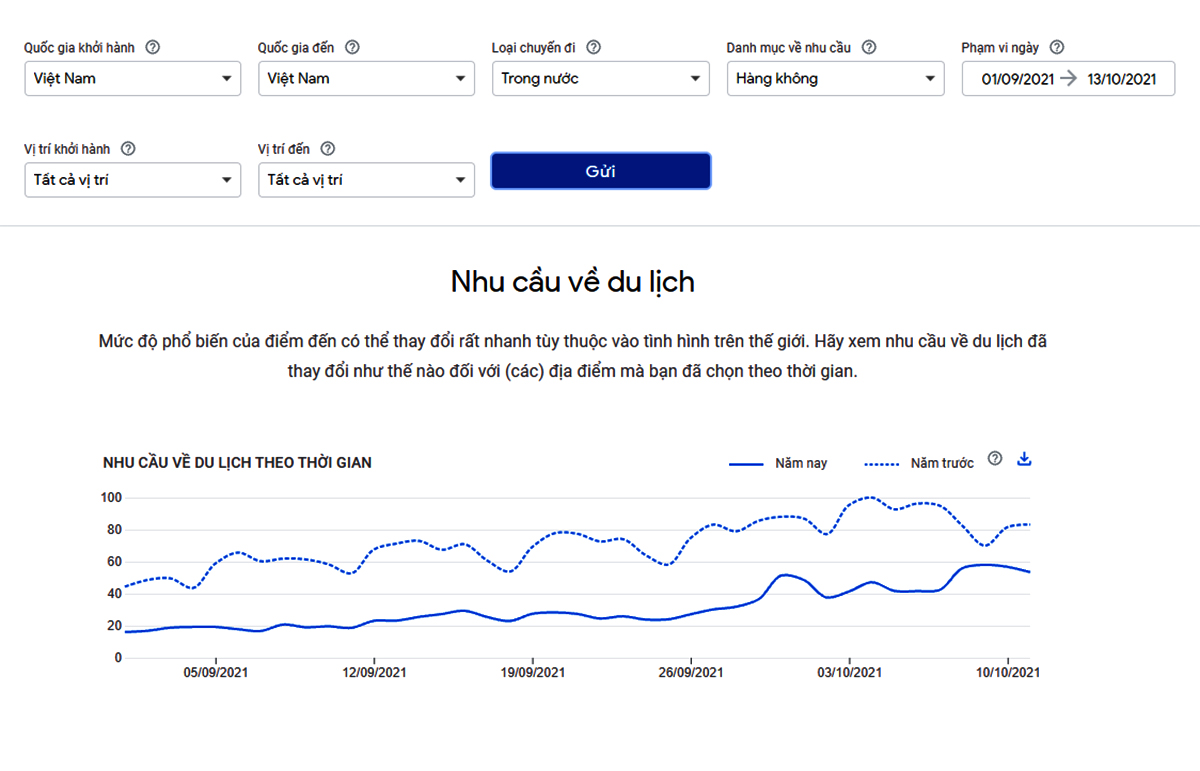Select the date range field 01/09/2021 to 13/10/2021
Screen dimensions: 1200x771
coord(1068,79)
